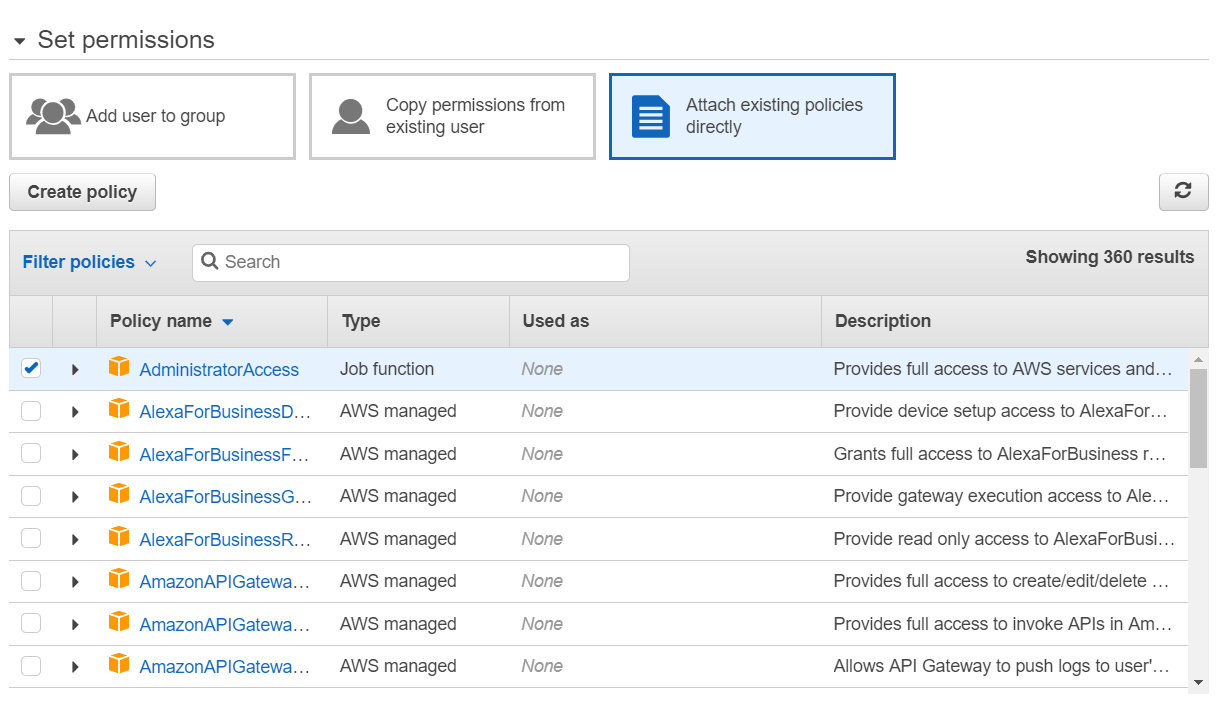Click the group icon on Add user to group
This screenshot has width=1231, height=718.
[x=54, y=116]
